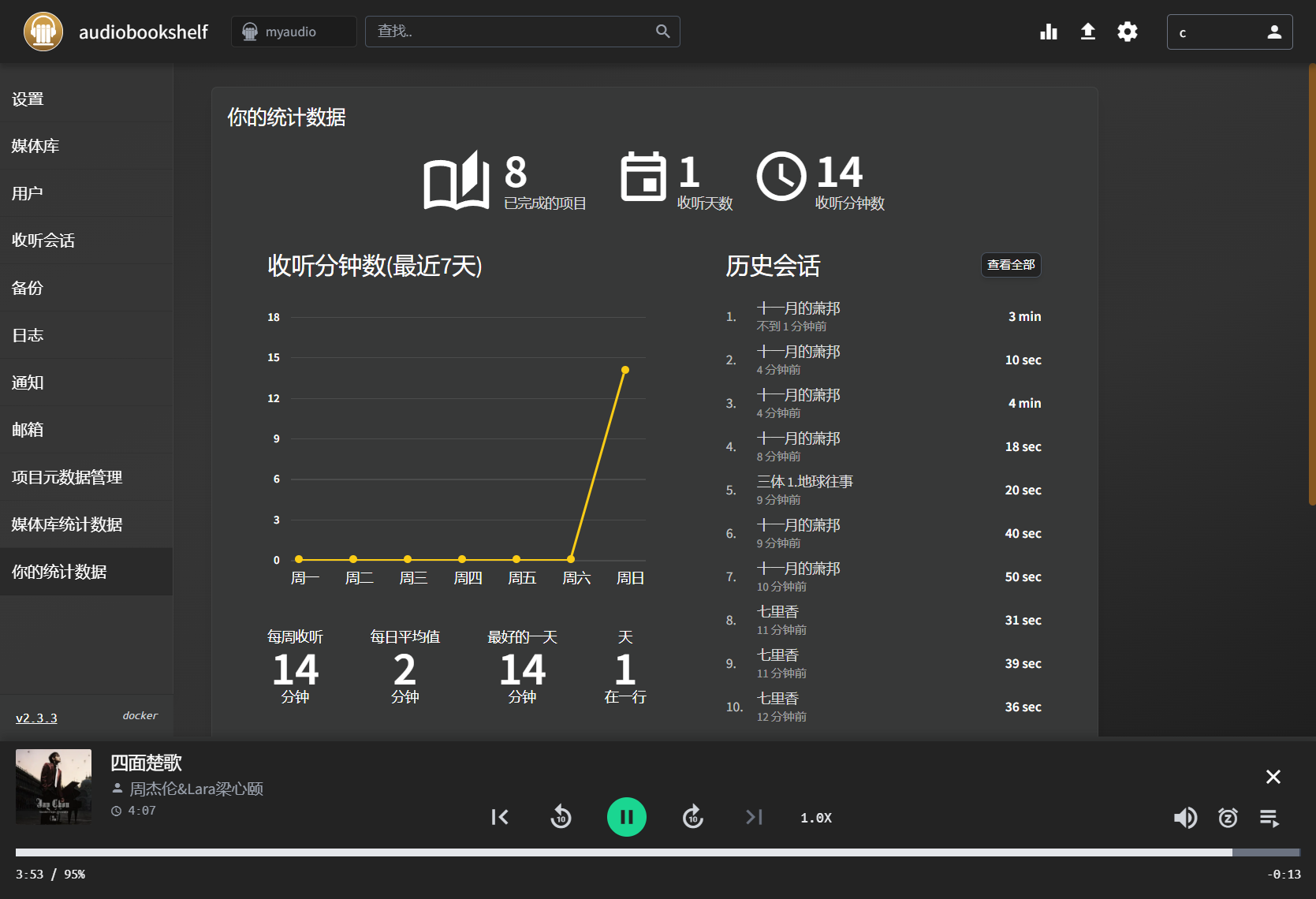Change the 1.0X playback speed
The height and width of the screenshot is (899, 1316).
coord(816,818)
